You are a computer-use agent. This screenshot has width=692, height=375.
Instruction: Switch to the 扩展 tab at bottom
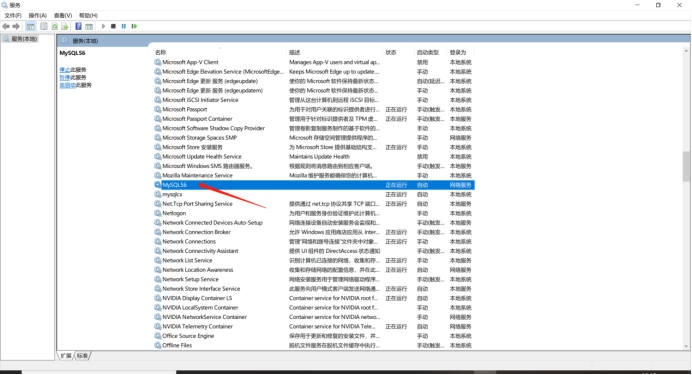coord(66,356)
